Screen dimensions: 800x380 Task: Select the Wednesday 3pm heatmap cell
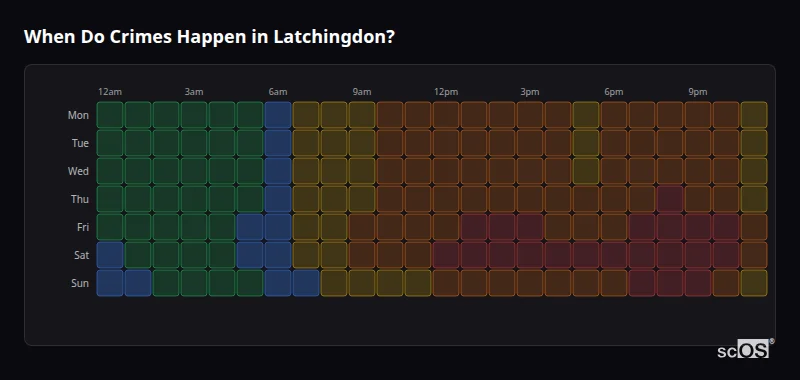tap(530, 171)
